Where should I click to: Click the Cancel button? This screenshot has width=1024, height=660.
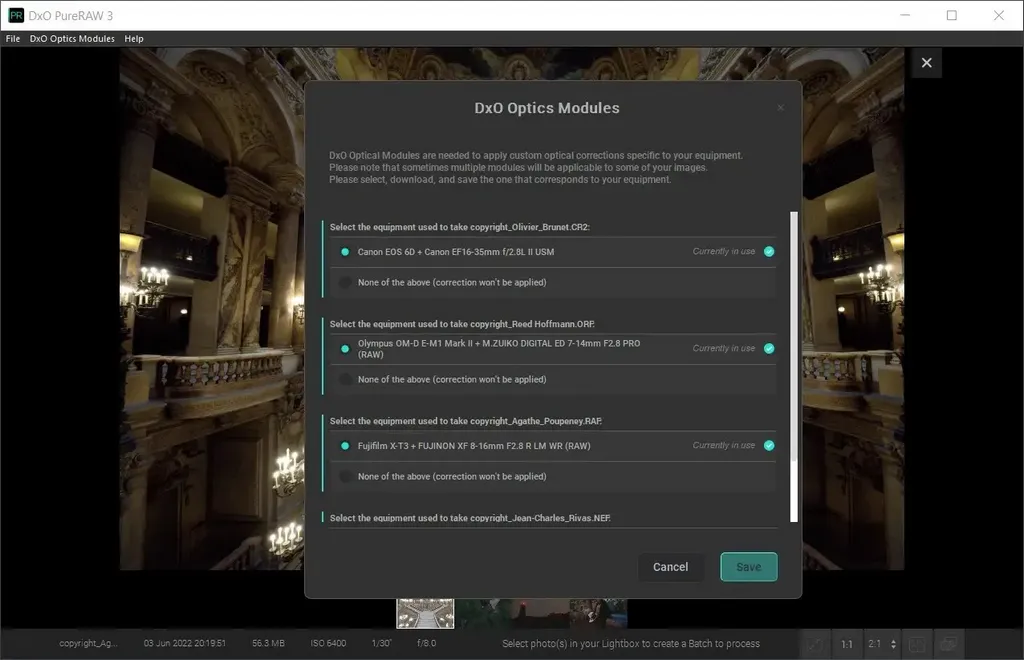[670, 567]
